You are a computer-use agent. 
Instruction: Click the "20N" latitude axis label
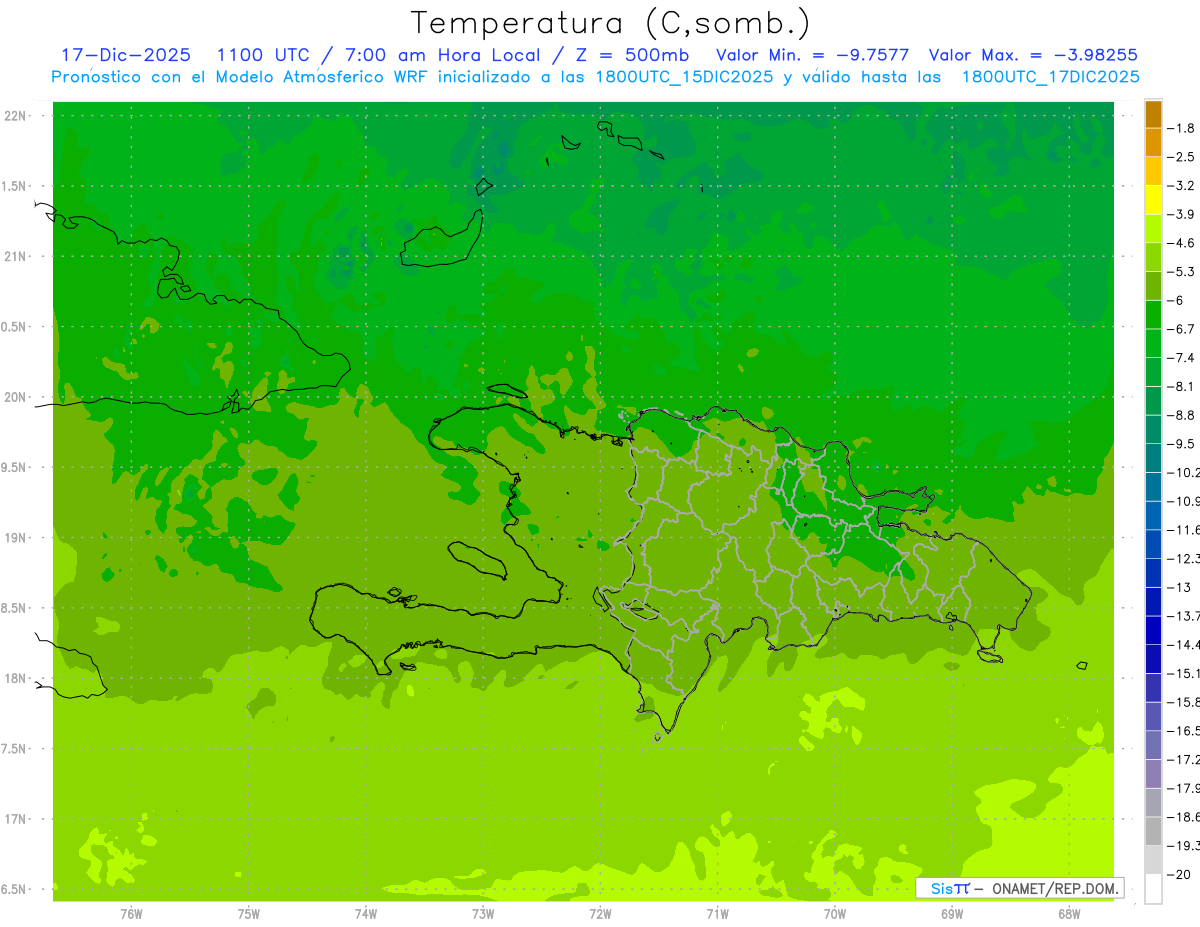coord(17,397)
